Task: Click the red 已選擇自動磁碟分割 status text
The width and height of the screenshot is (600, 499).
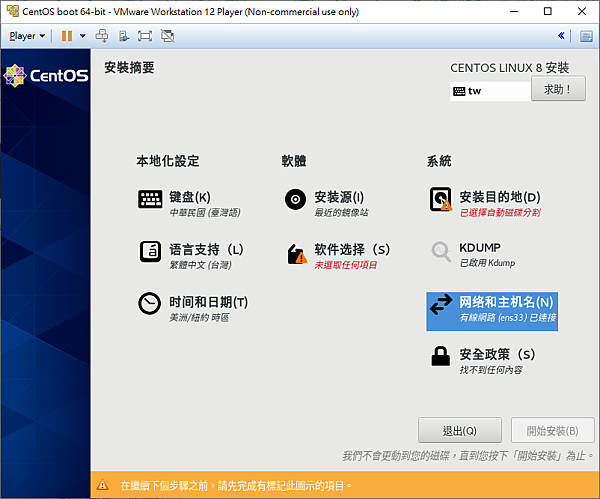Action: [x=500, y=212]
